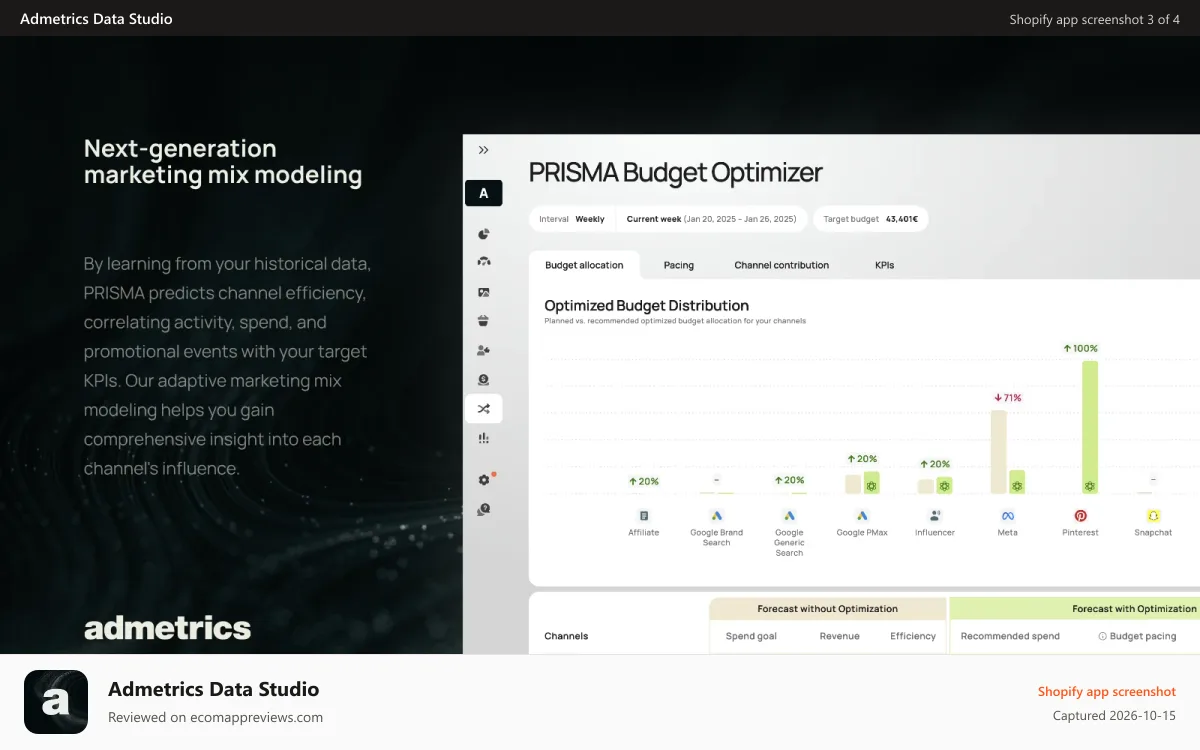Click the 'admetrics' wordmark on the dark panel
1200x750 pixels.
point(168,628)
